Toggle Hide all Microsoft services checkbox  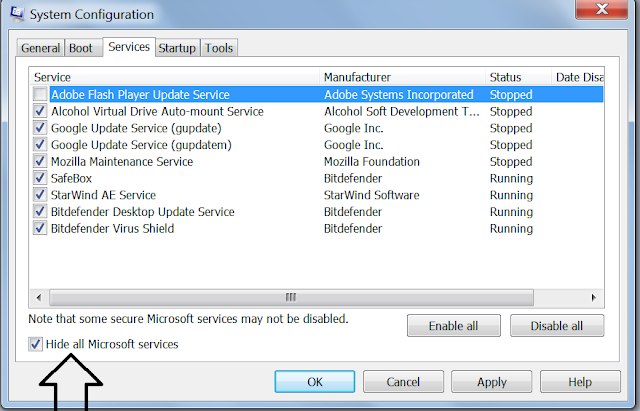pyautogui.click(x=36, y=344)
